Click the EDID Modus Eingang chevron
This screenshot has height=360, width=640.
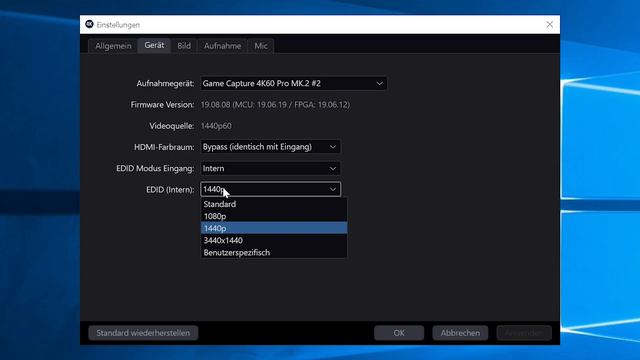333,168
